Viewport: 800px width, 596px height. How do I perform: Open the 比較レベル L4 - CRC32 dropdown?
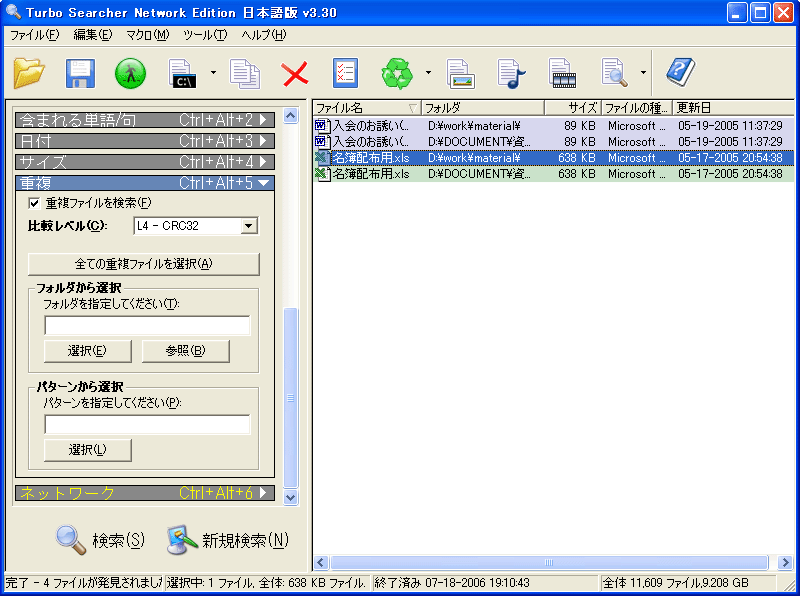pos(196,226)
